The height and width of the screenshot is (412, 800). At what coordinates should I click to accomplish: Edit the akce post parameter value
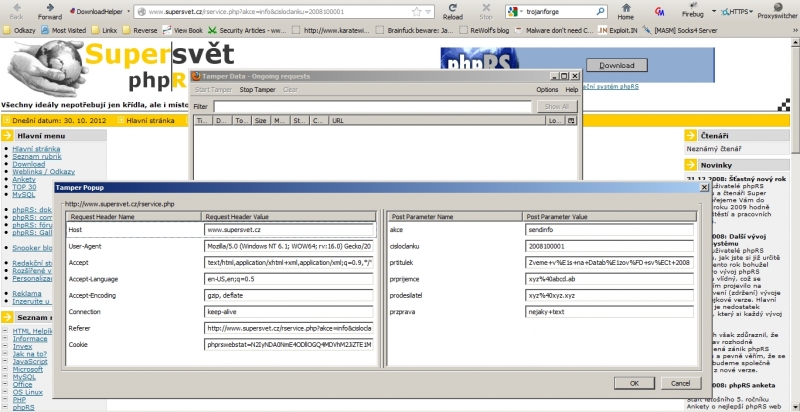[609, 230]
